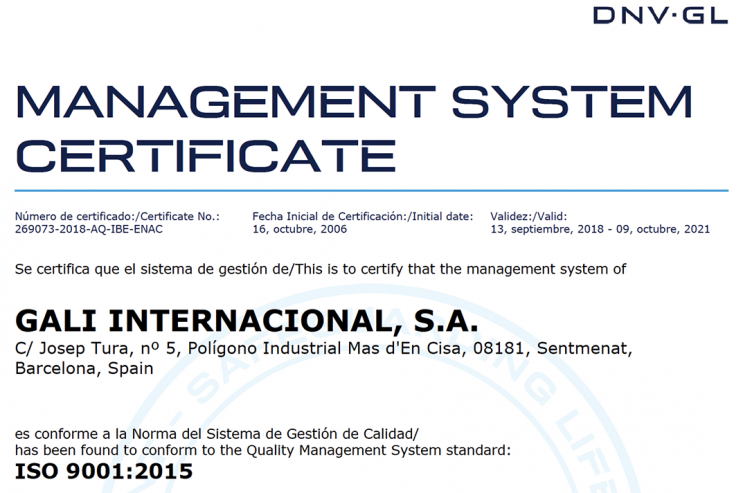Click the DNV·GL logo
Viewport: 743px width, 493px height.
tap(658, 15)
